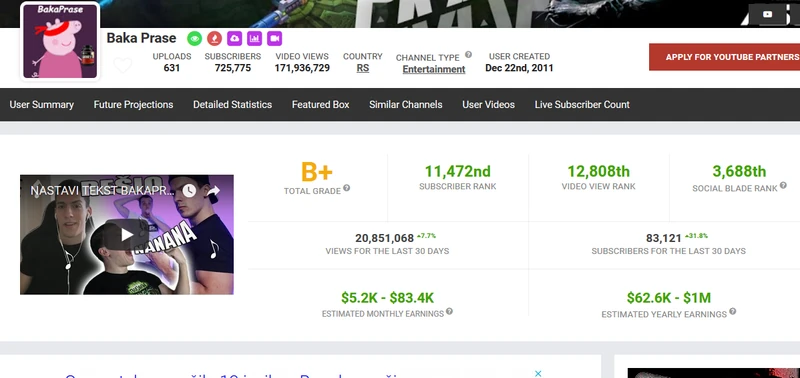Open the Future Projections tab
Viewport: 800px width, 378px height.
[133, 105]
